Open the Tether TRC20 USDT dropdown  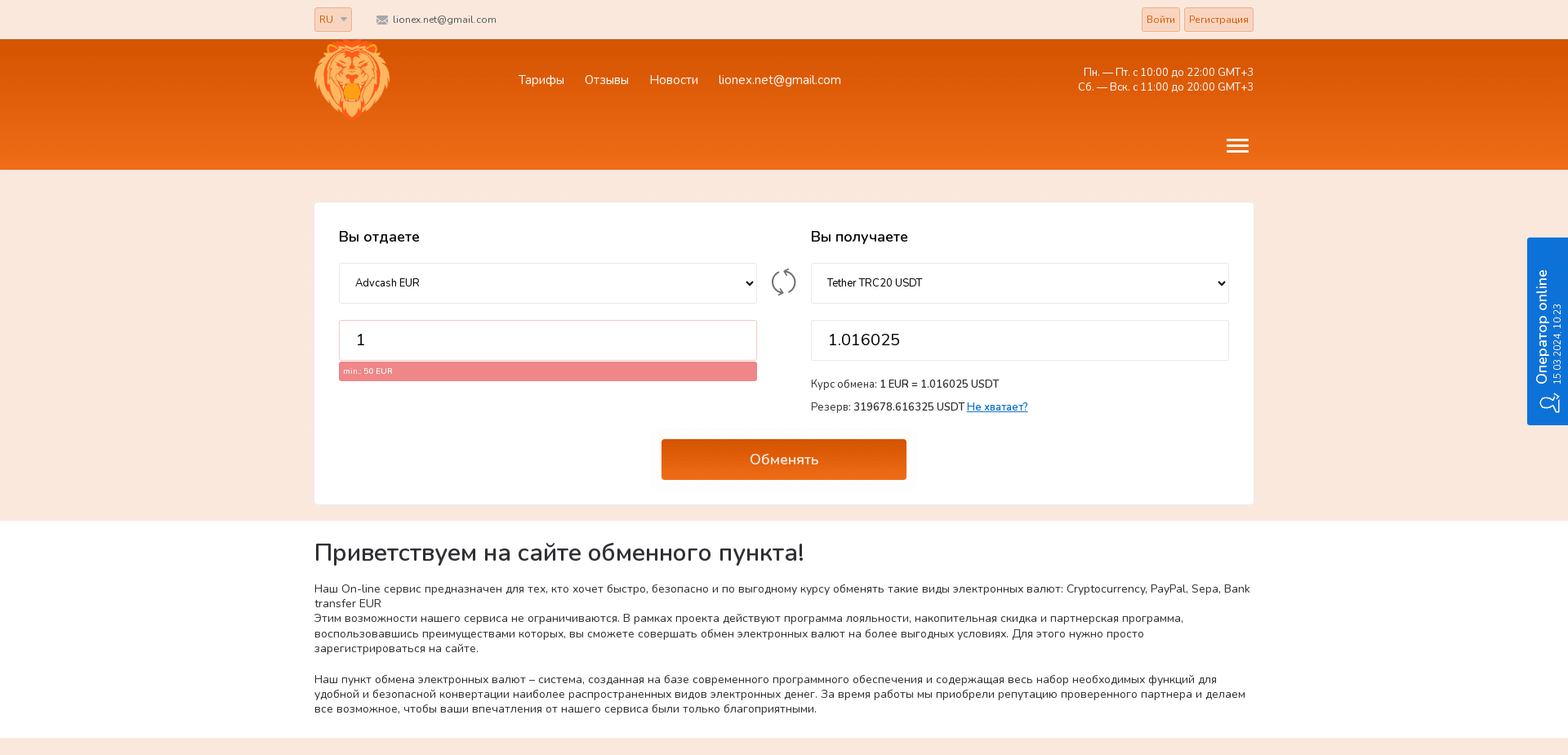1019,282
